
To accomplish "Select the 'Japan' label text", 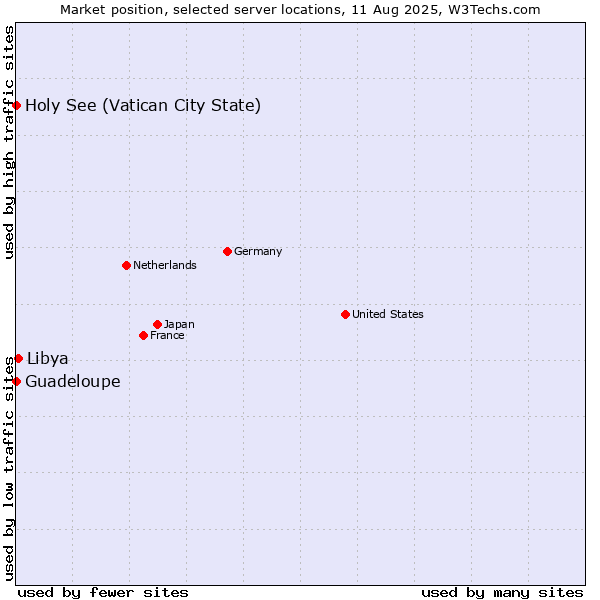I will click(179, 325).
